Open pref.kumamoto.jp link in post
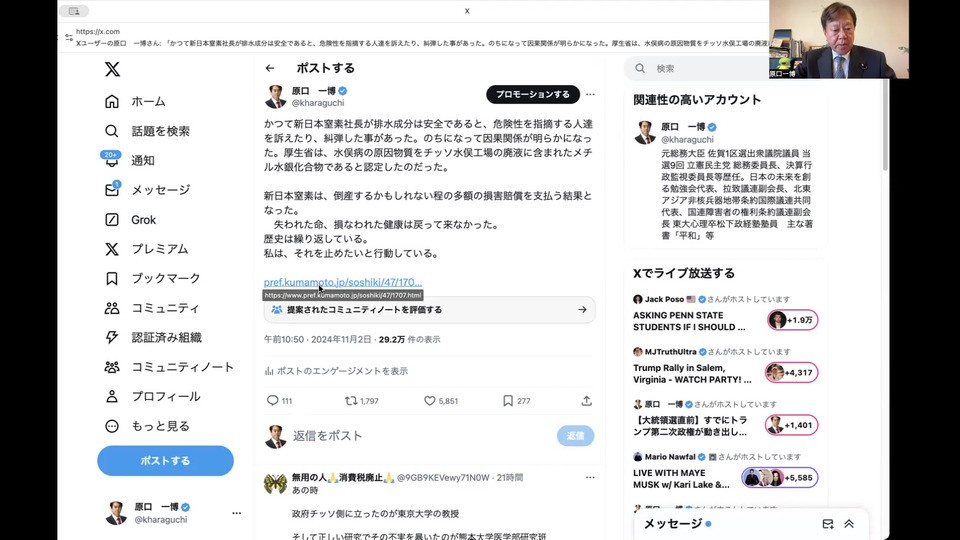This screenshot has width=960, height=540. (343, 282)
